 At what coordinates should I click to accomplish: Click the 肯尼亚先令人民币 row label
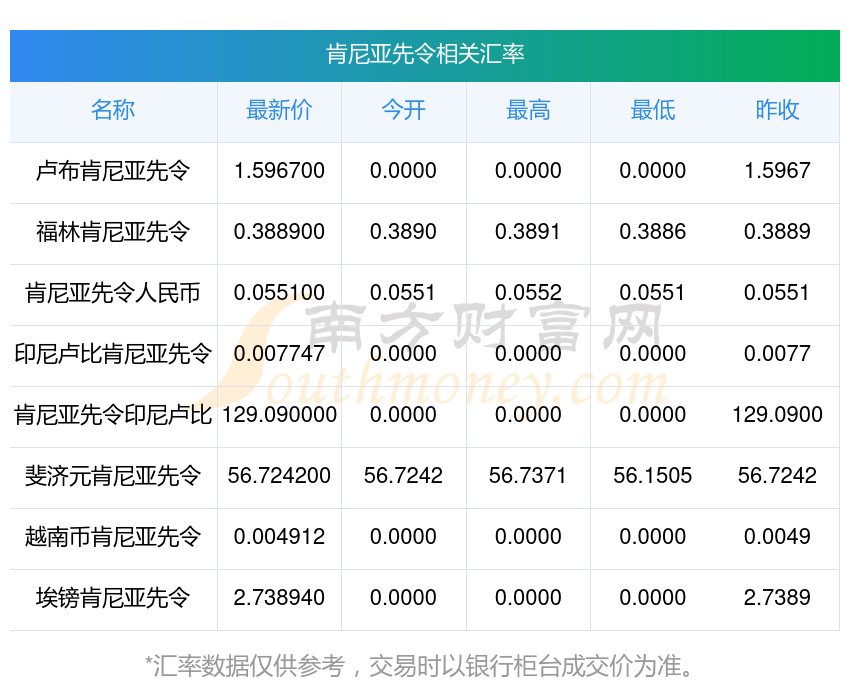pos(113,293)
